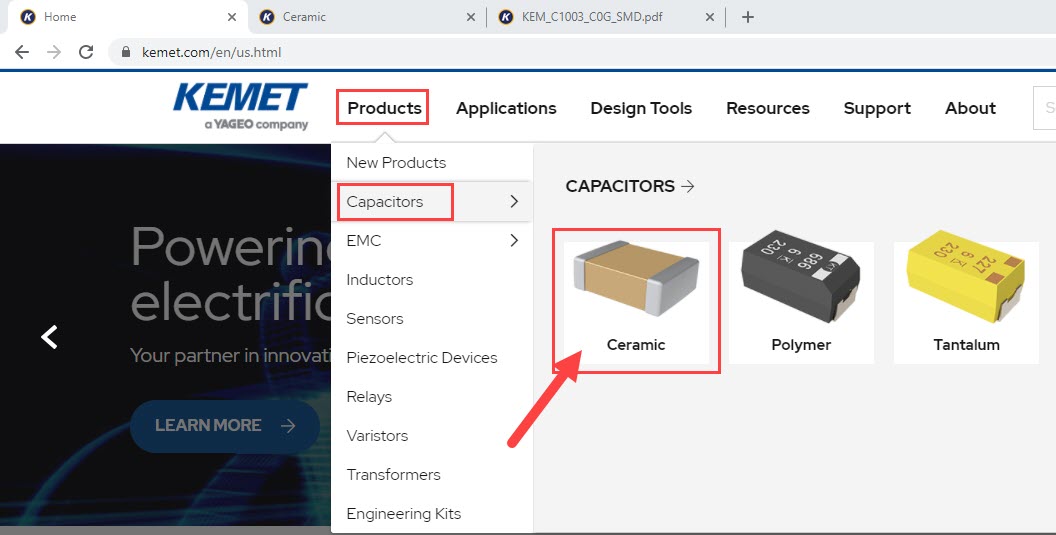Image resolution: width=1056 pixels, height=535 pixels.
Task: Open the Applications menu
Action: 506,108
